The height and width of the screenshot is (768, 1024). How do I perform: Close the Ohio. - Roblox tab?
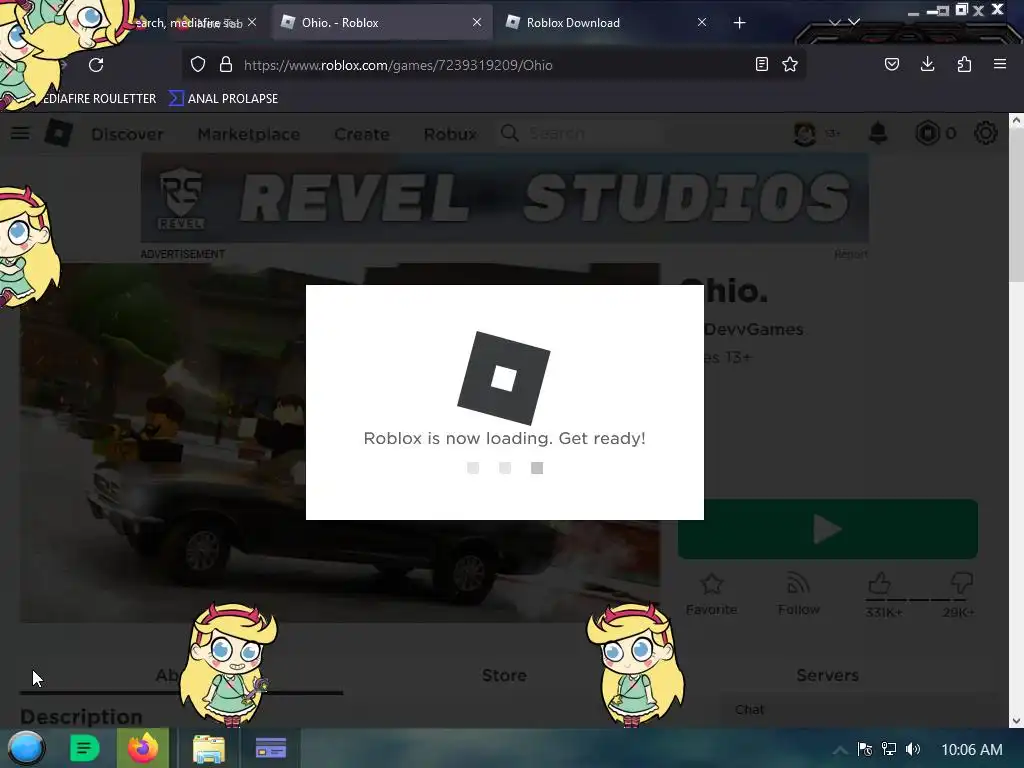pos(477,22)
